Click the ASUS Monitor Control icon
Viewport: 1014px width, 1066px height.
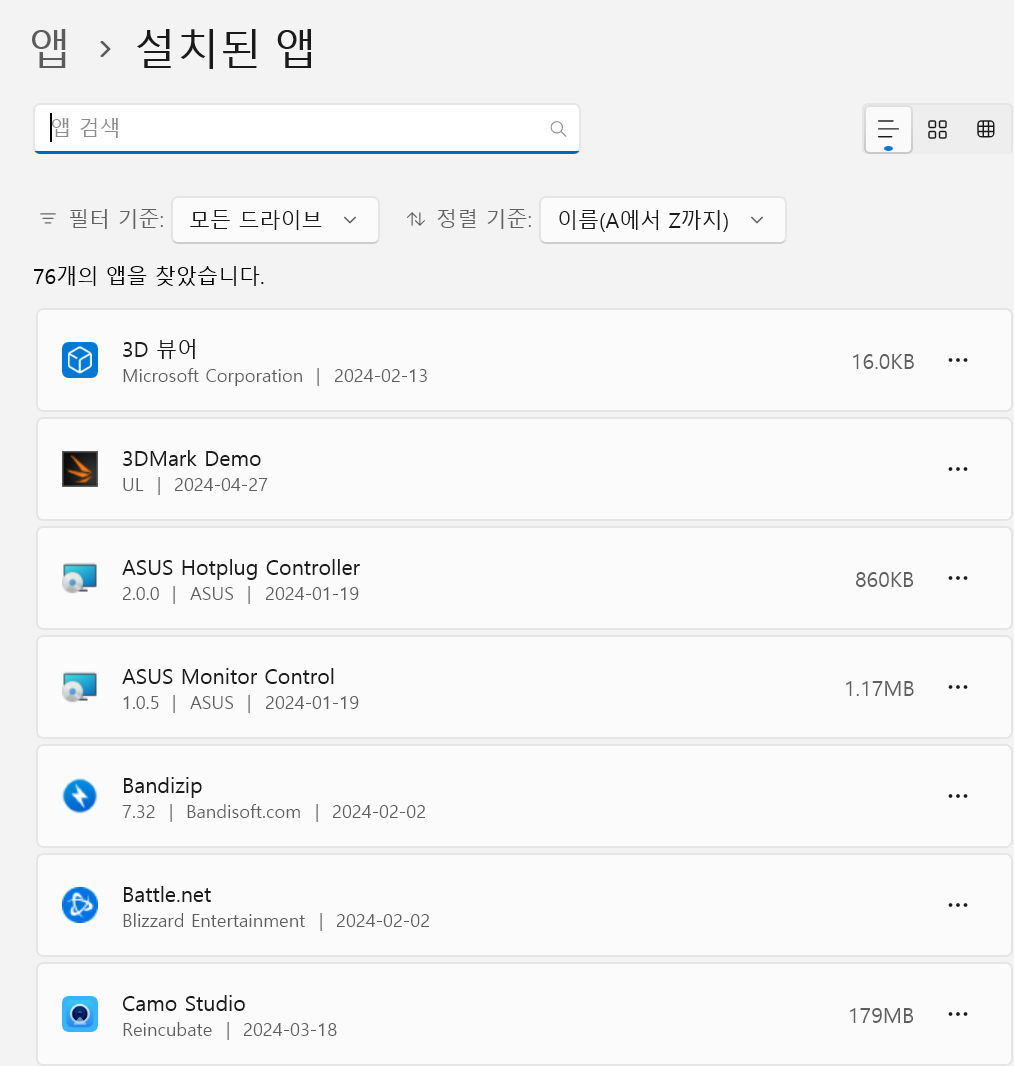click(80, 687)
